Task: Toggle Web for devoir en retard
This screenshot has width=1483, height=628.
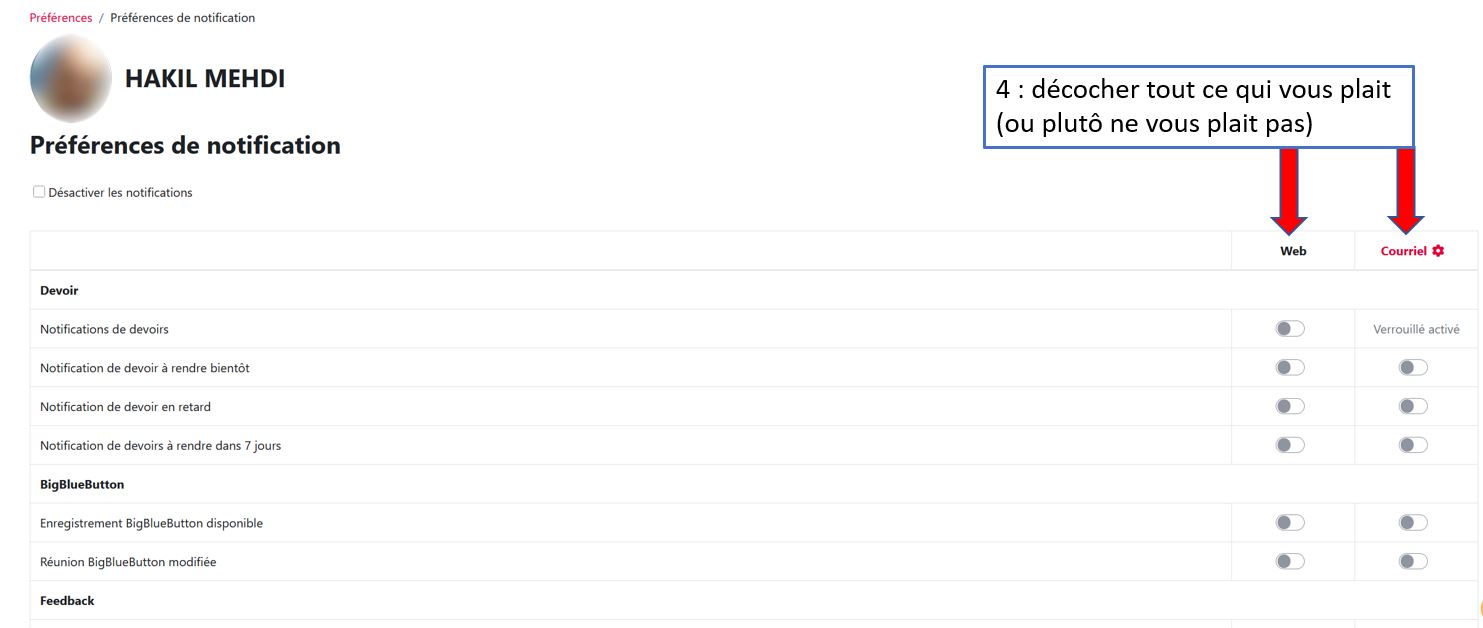Action: click(x=1290, y=407)
